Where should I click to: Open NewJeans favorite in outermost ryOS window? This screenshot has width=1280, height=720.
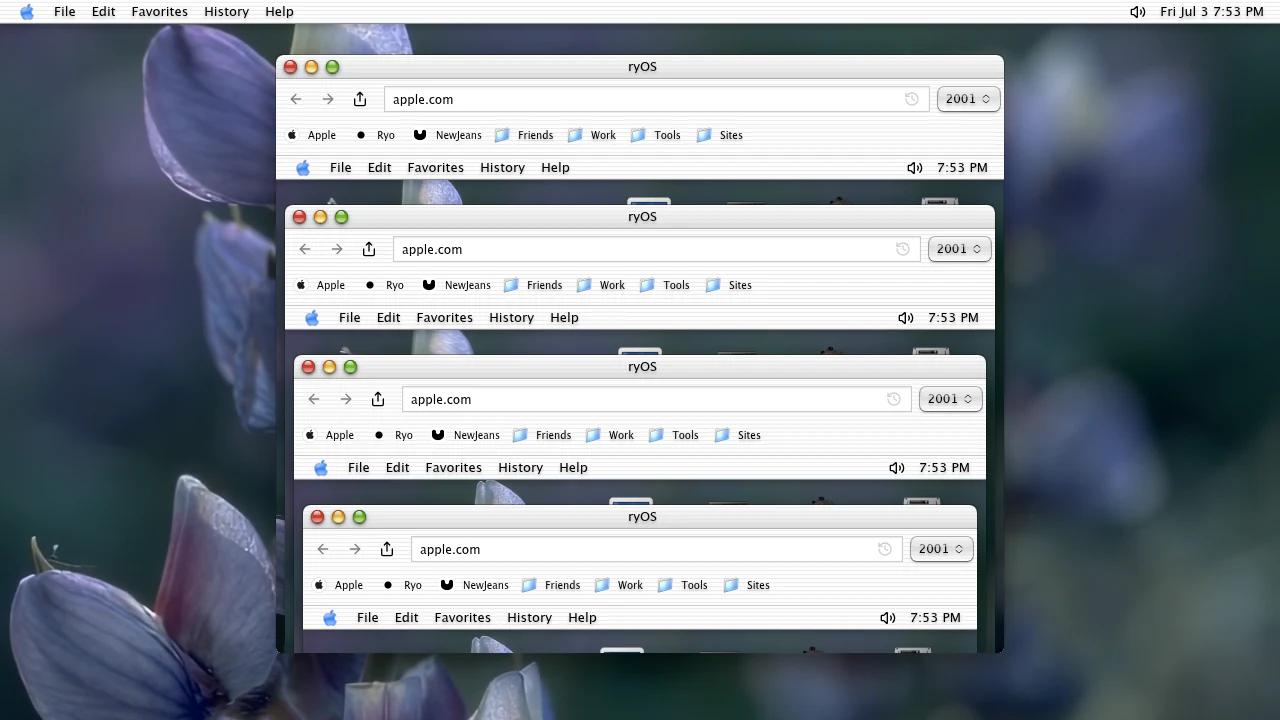(447, 135)
